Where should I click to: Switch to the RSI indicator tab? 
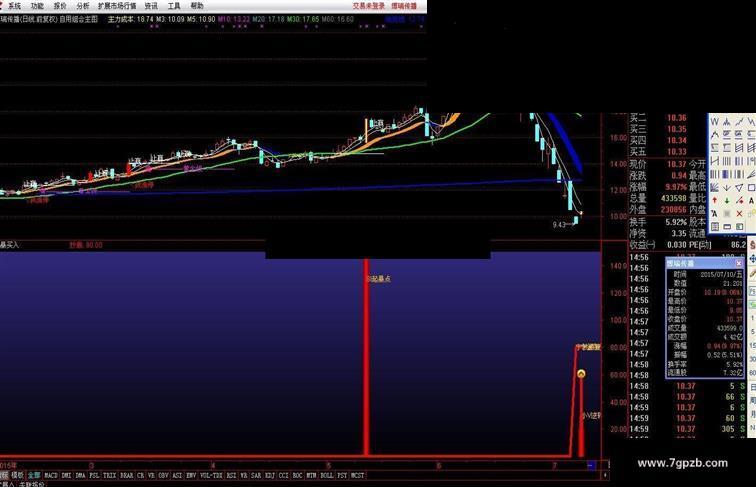point(231,475)
